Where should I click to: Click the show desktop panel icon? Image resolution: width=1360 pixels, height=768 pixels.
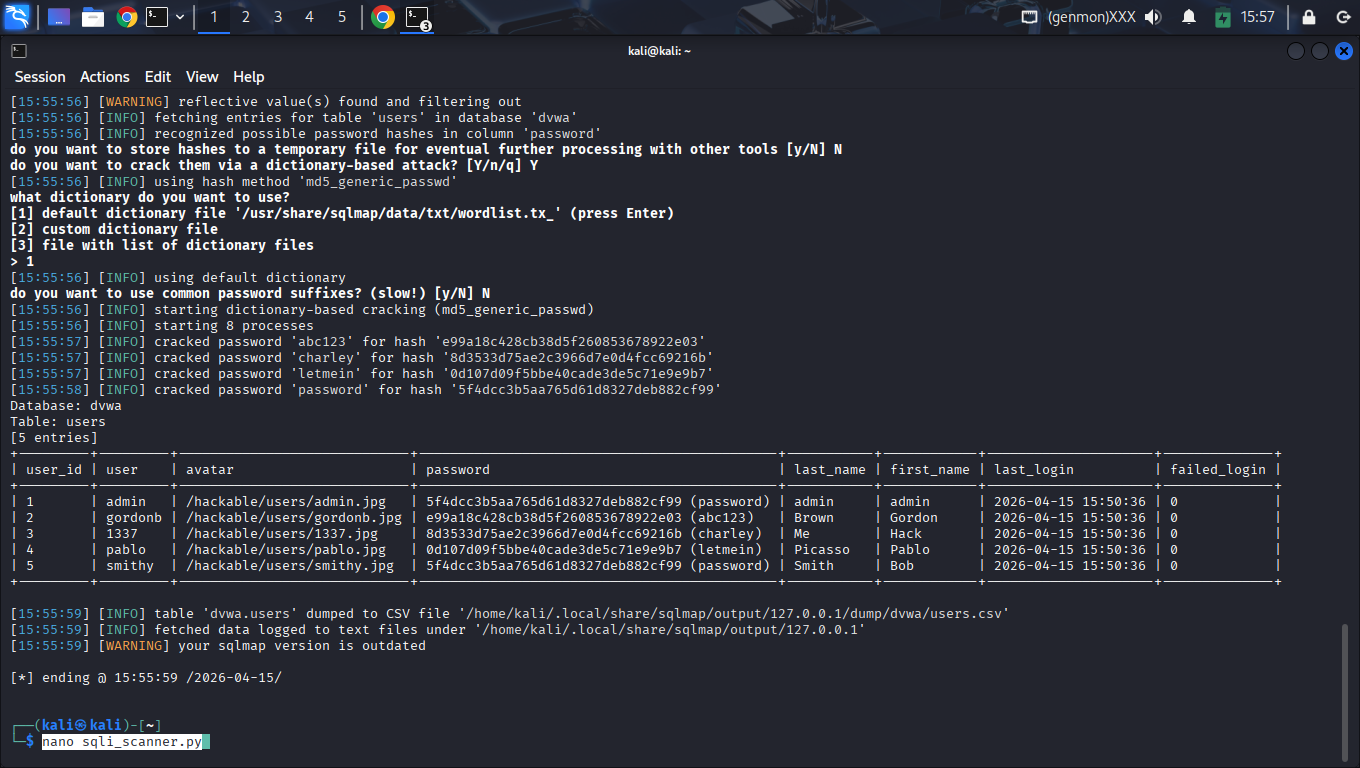(x=59, y=17)
